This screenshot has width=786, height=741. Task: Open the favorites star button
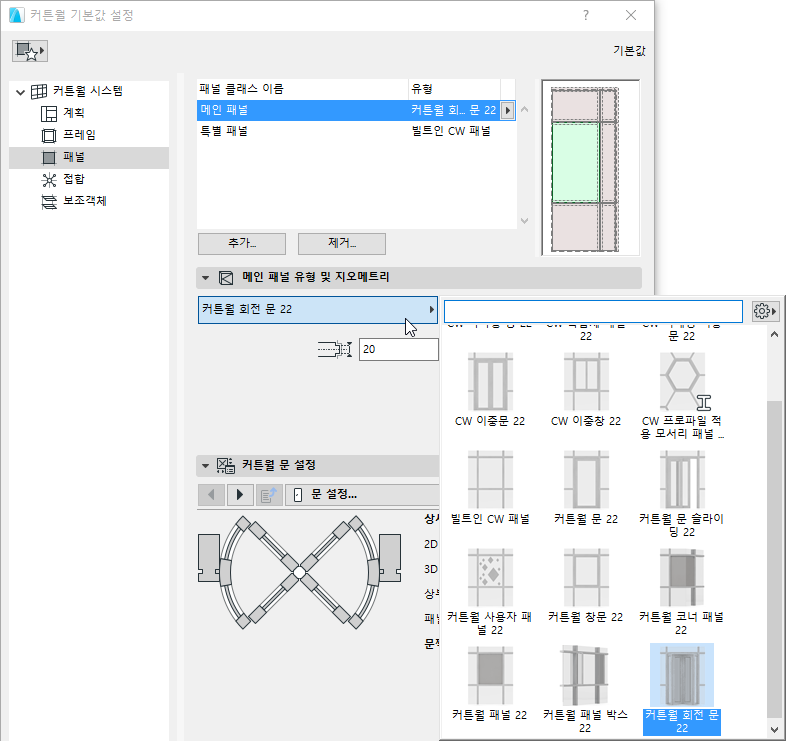point(30,51)
